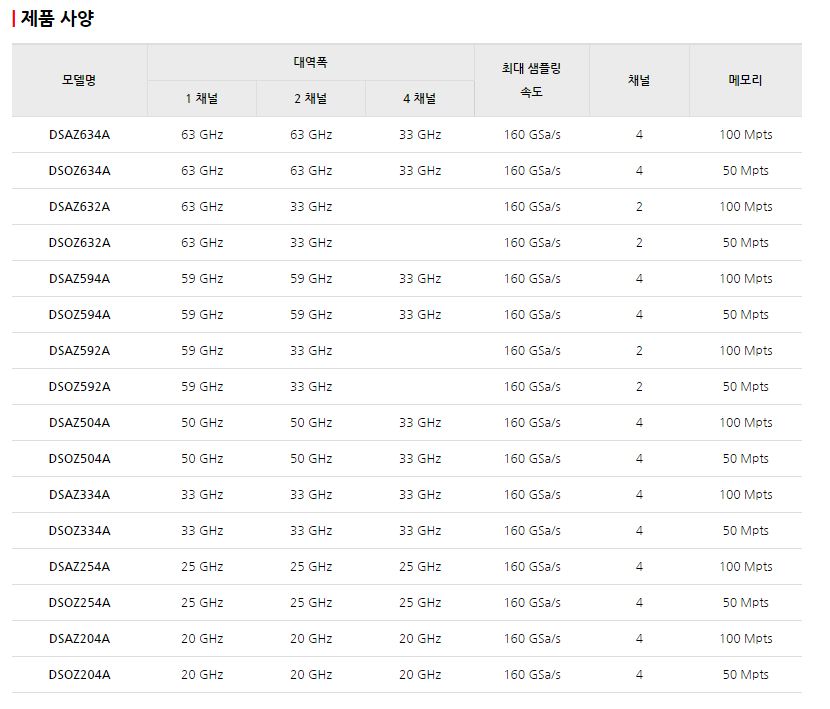Click the 1 채널 sub-header
This screenshot has height=709, width=830.
point(202,98)
